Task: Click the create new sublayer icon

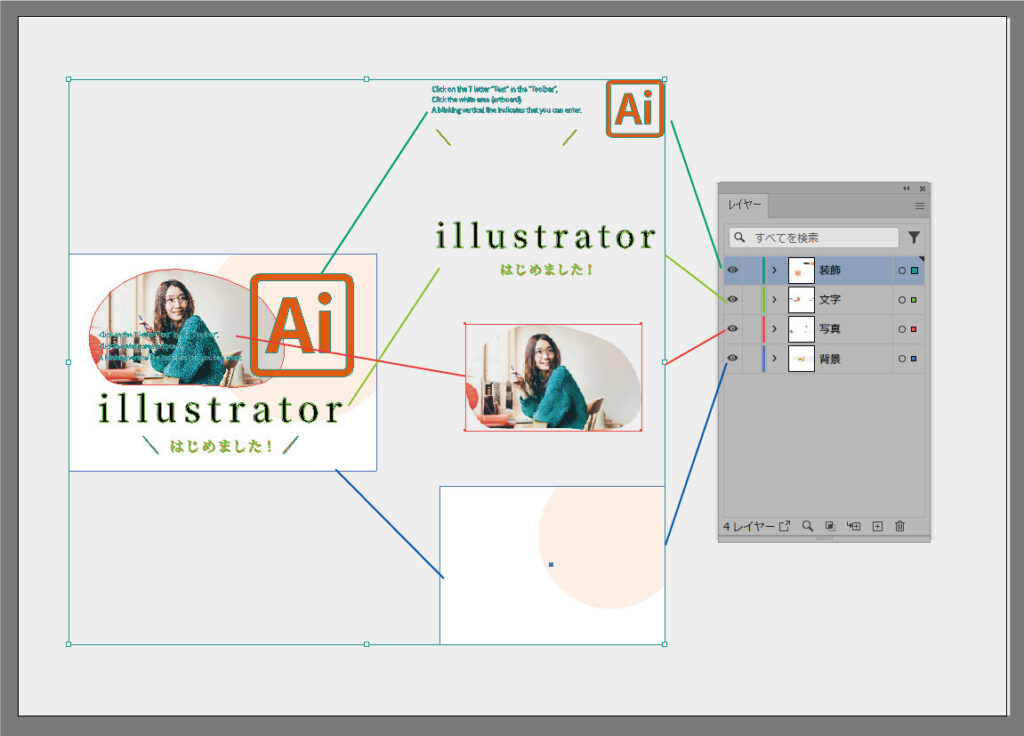Action: click(853, 526)
